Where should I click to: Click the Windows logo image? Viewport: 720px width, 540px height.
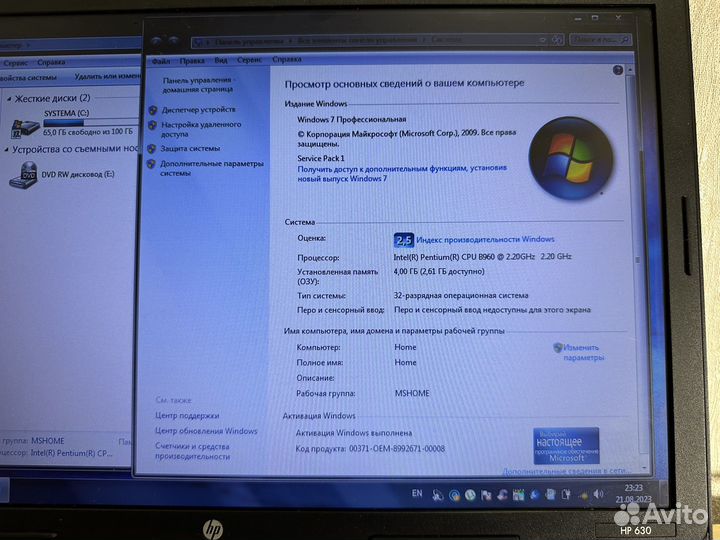tap(571, 158)
